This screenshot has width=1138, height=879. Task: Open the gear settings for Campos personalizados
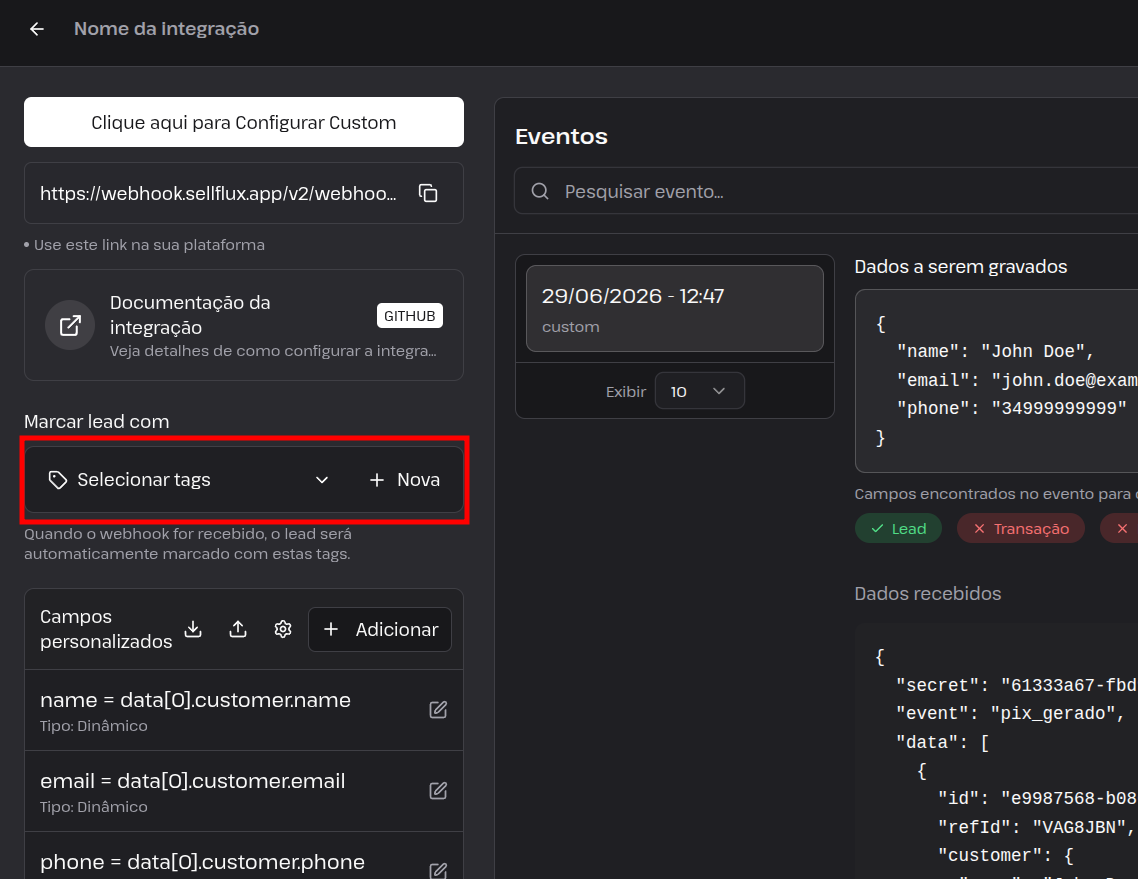283,629
